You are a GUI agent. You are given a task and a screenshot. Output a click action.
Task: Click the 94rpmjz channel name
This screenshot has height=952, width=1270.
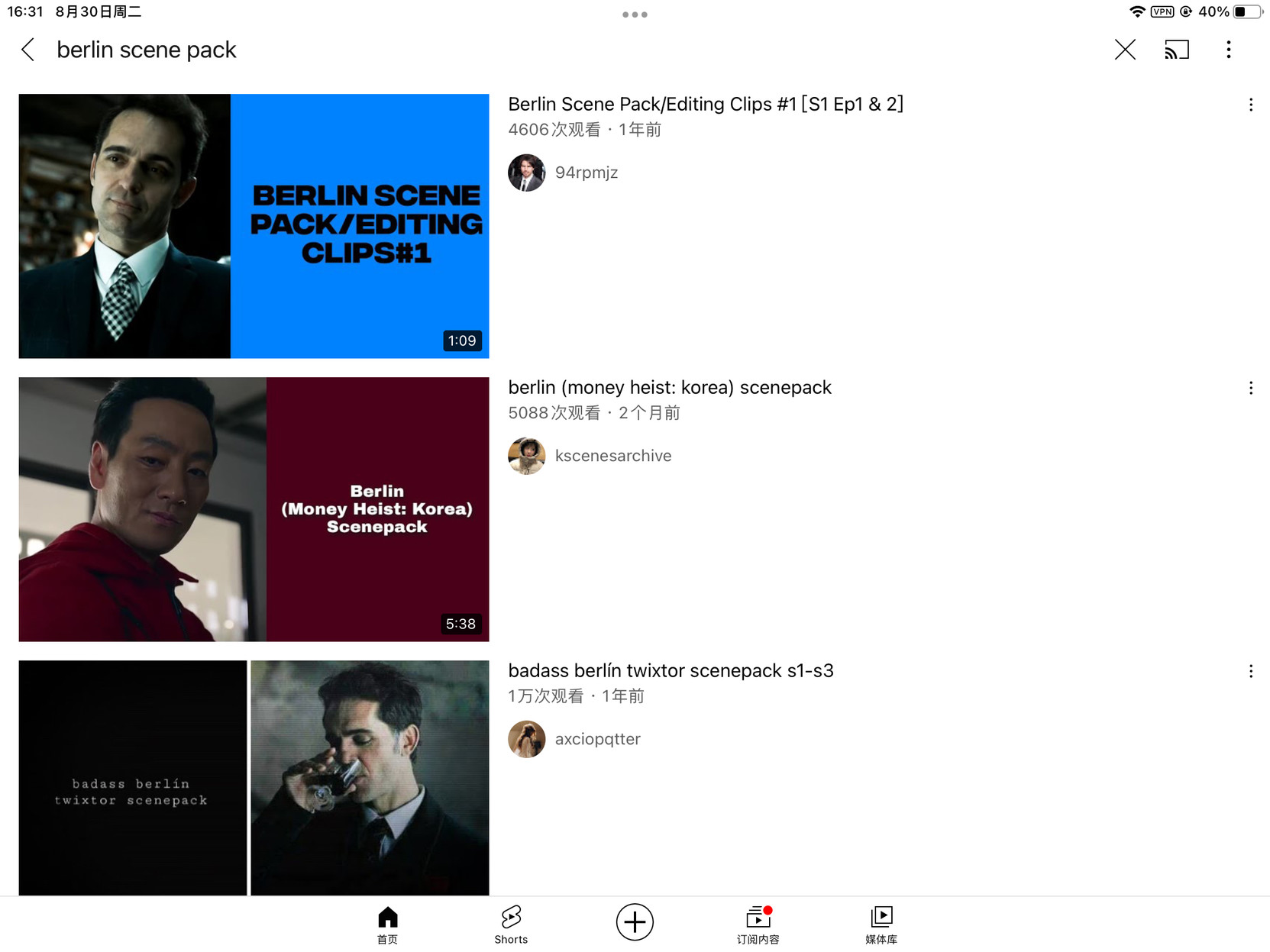587,173
